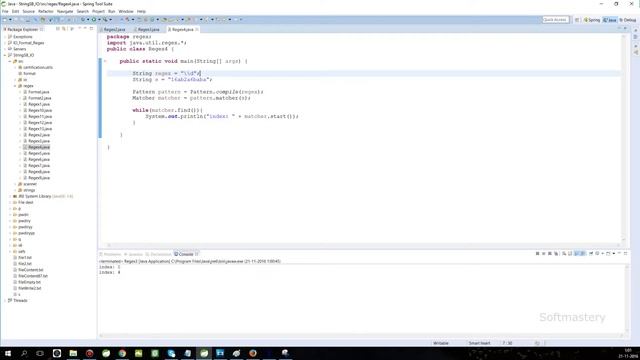This screenshot has width=640, height=360.
Task: Open the Source menu
Action: click(x=29, y=11)
